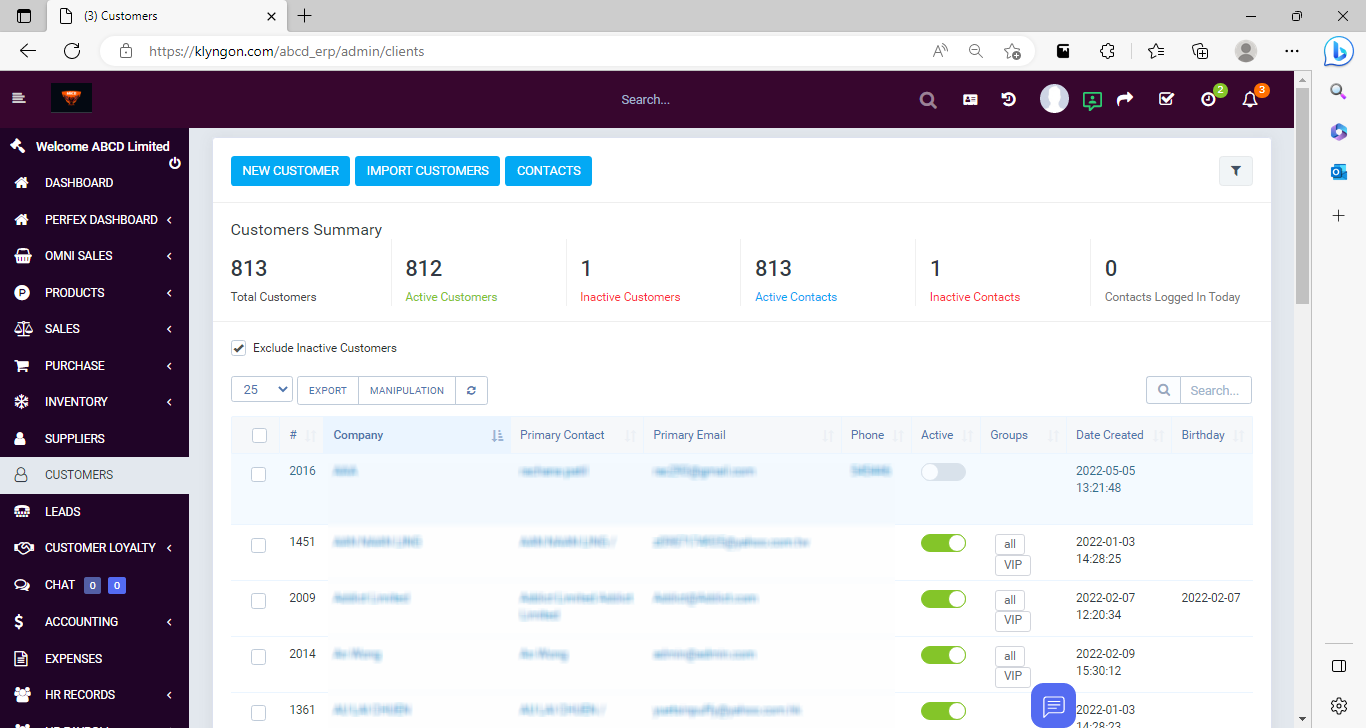Open Expenses in the sidebar
The width and height of the screenshot is (1366, 728).
(94, 658)
